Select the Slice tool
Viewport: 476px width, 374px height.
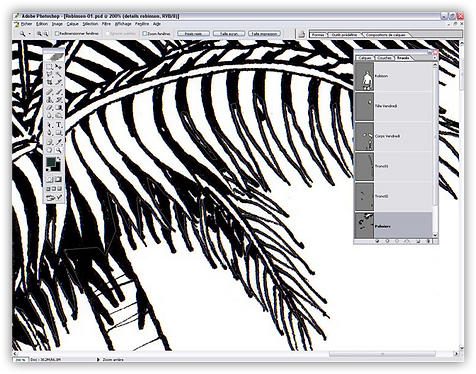(x=59, y=82)
